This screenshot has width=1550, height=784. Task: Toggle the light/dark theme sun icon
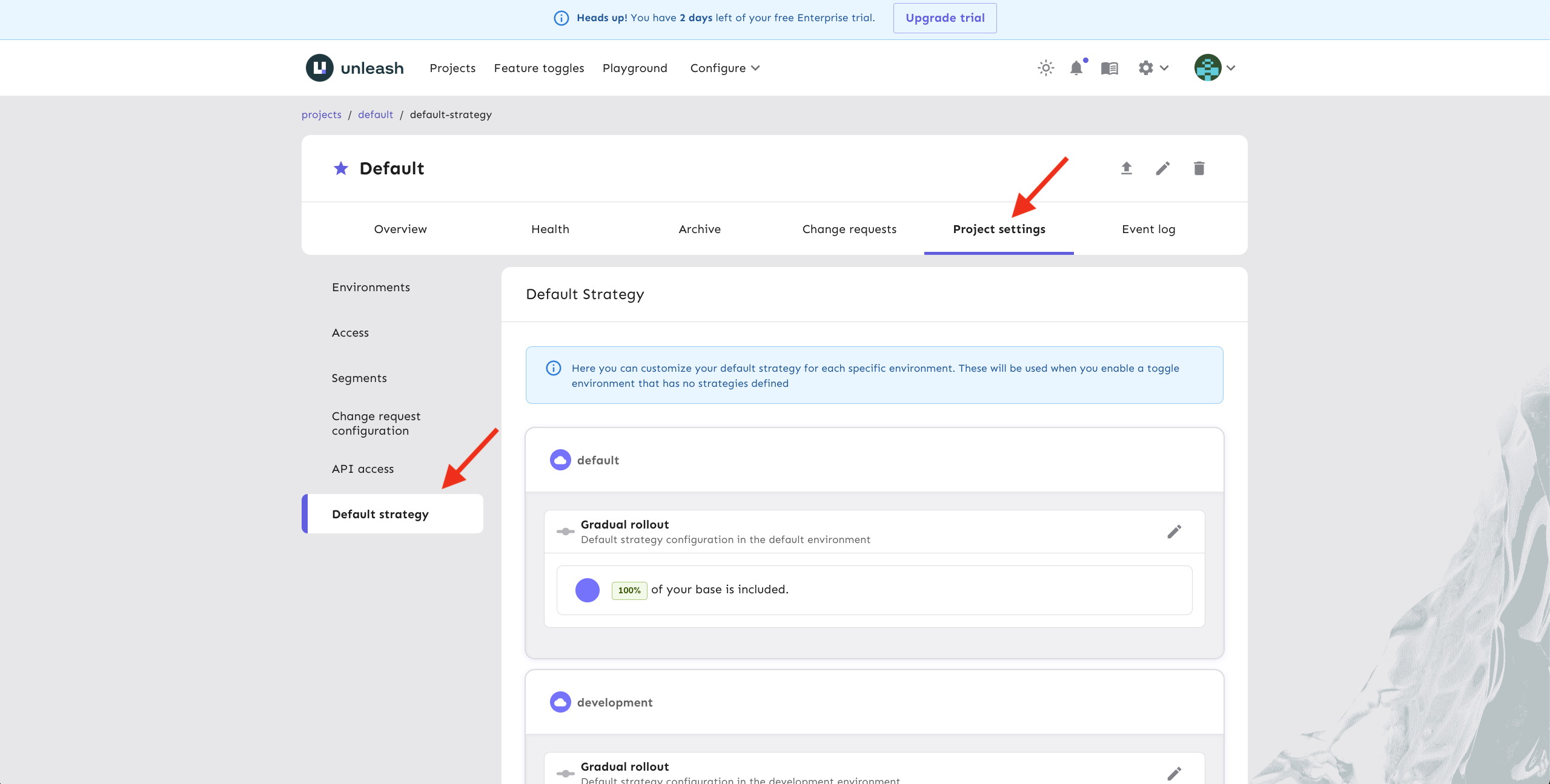(x=1045, y=68)
